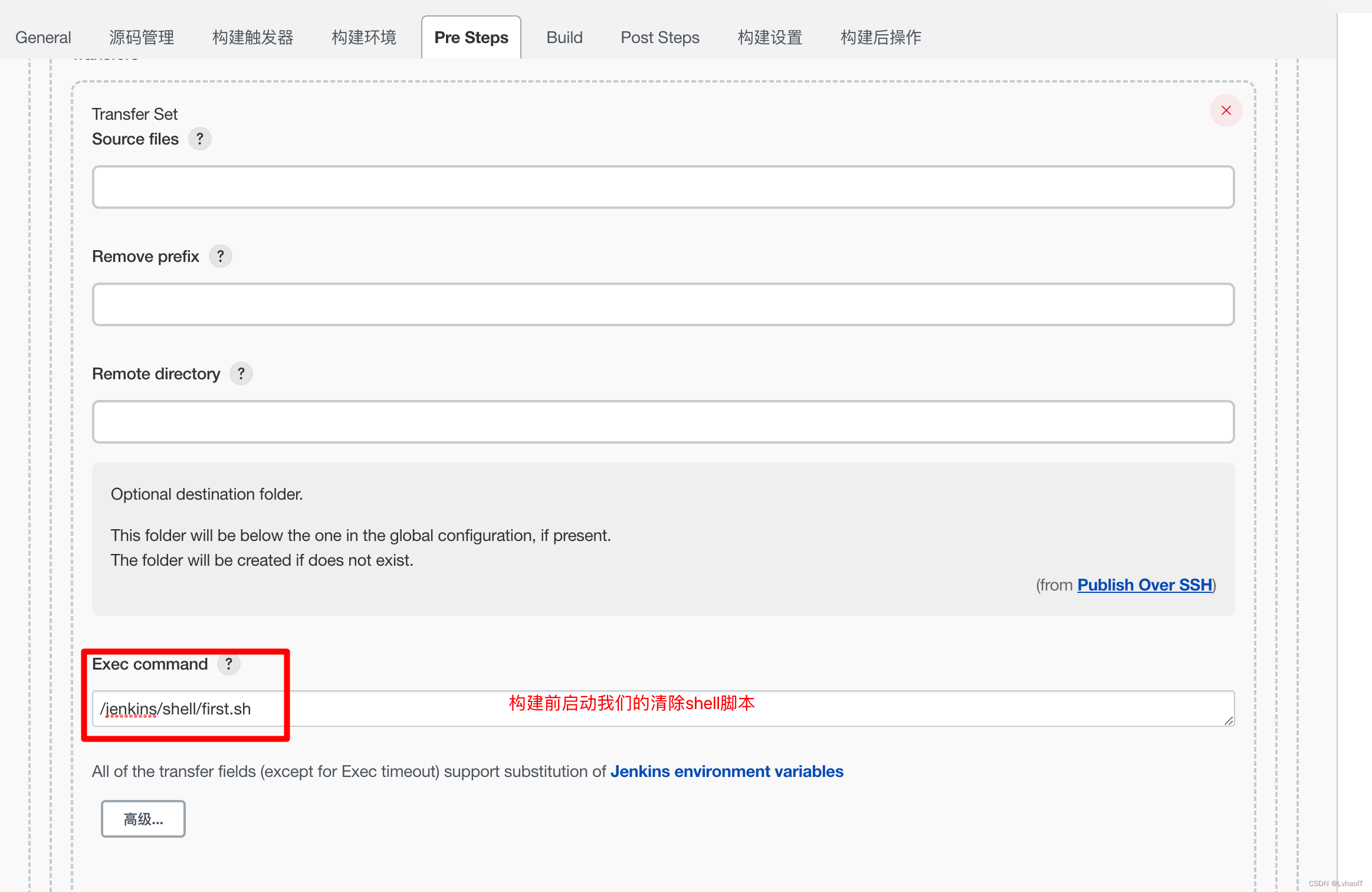The image size is (1372, 892).
Task: Click the Source files input field
Action: pos(663,187)
